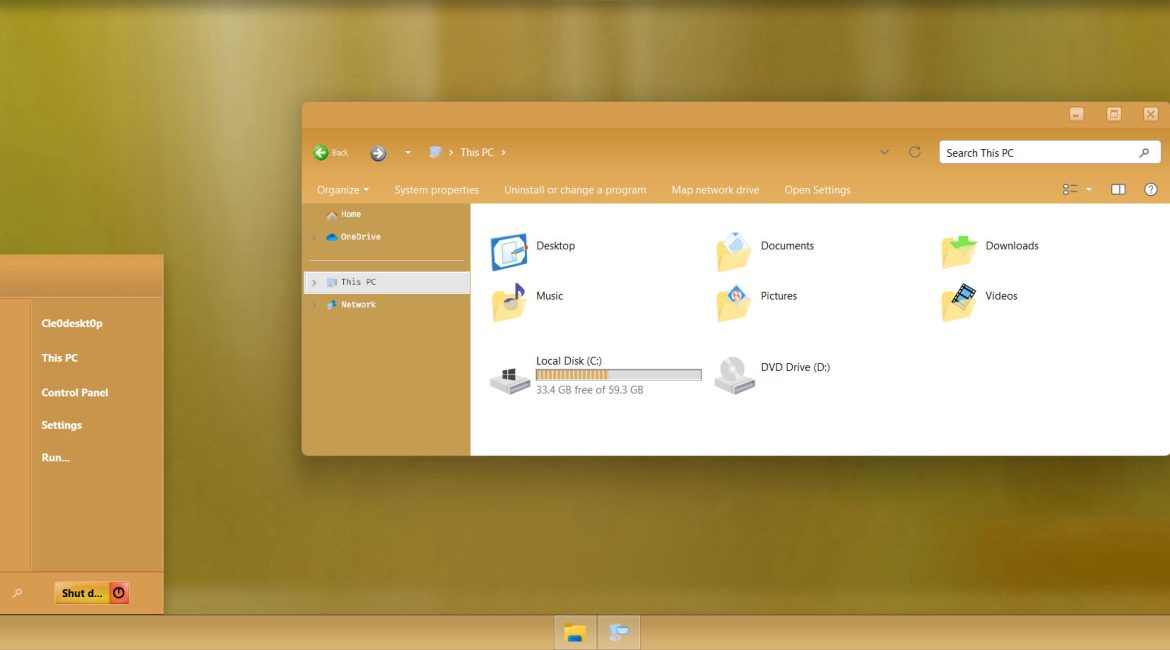1170x650 pixels.
Task: Click Local Disk (C:) usage bar
Action: tap(618, 375)
